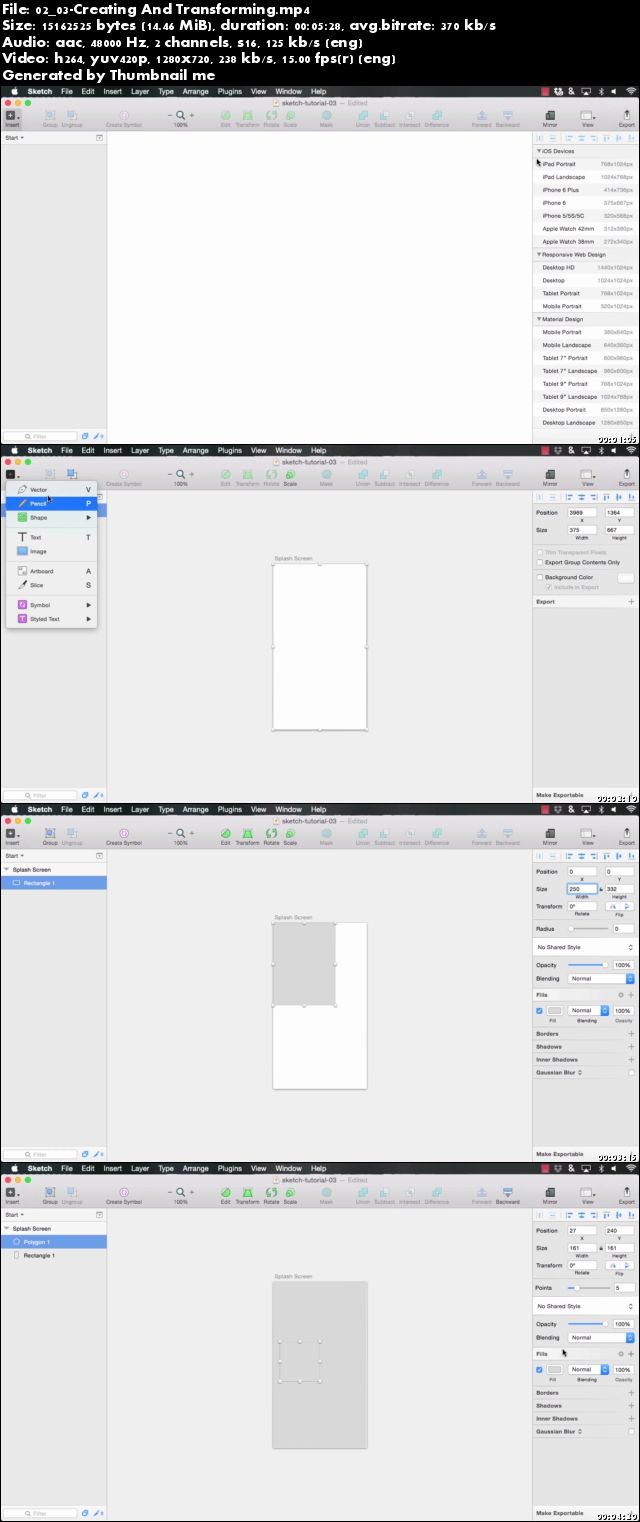Click Create Symbol in Rectangle 1 selected frame's toolbar
Screen dimensions: 640x1522
(124, 835)
